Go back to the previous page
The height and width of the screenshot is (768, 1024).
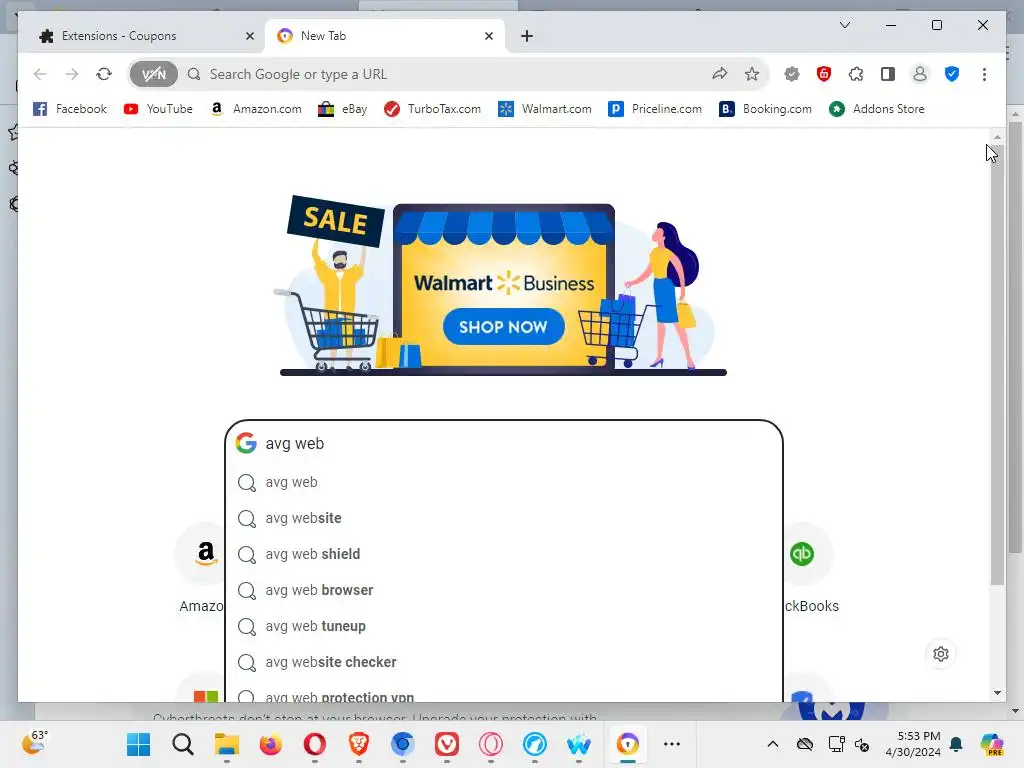pos(40,74)
